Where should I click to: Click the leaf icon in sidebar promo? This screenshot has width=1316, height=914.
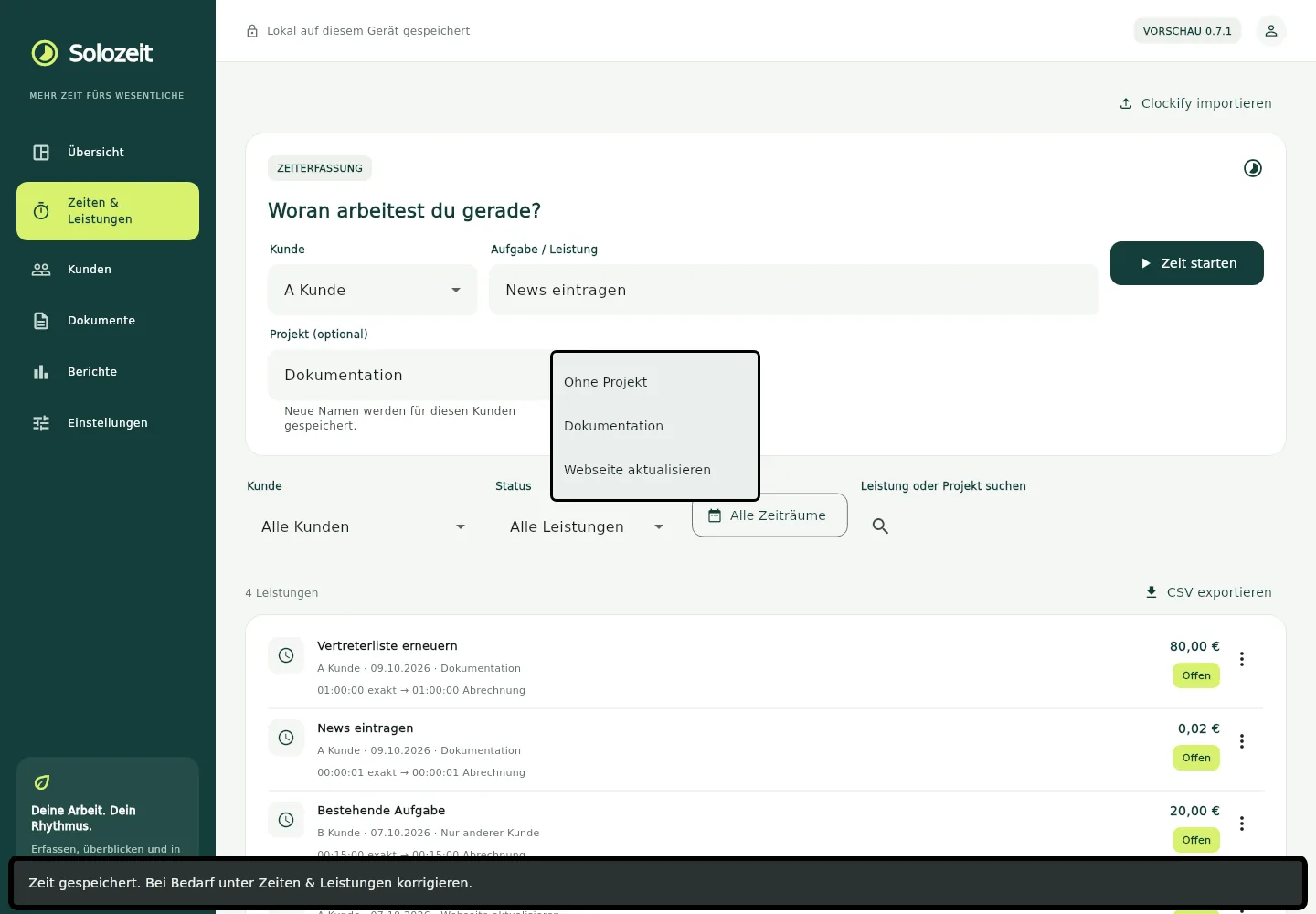42,782
